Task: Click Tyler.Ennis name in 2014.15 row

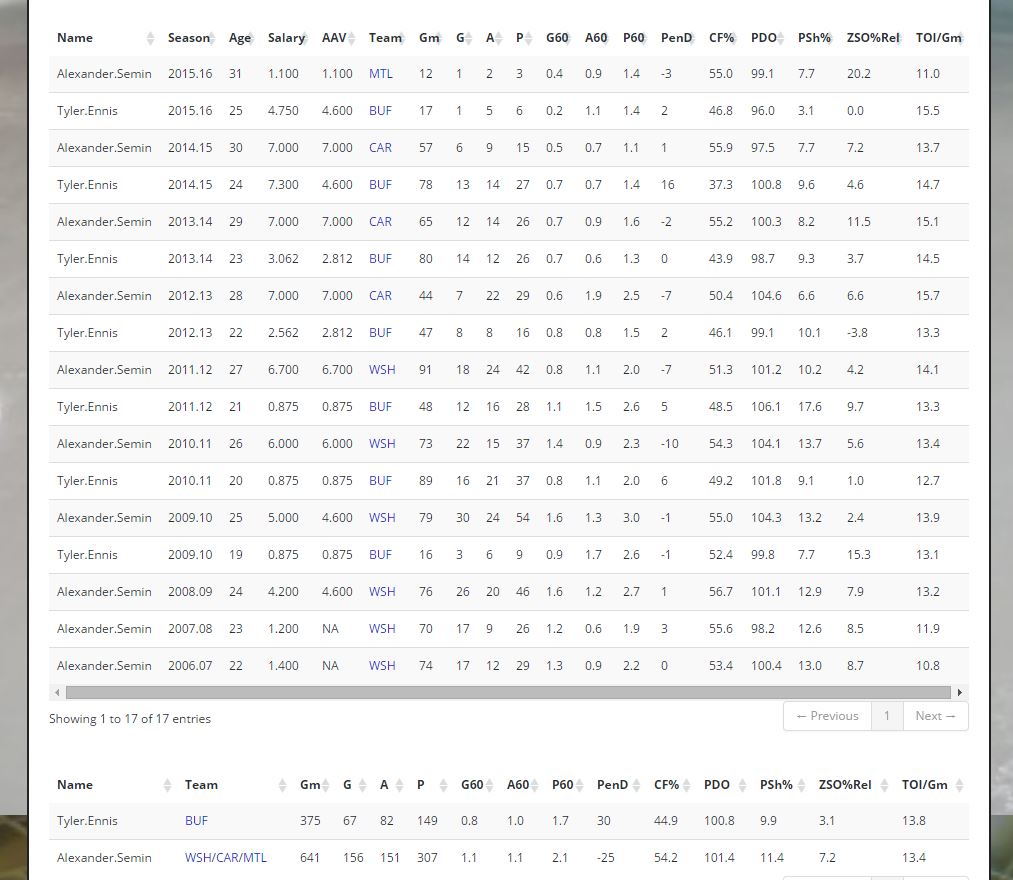Action: click(87, 185)
